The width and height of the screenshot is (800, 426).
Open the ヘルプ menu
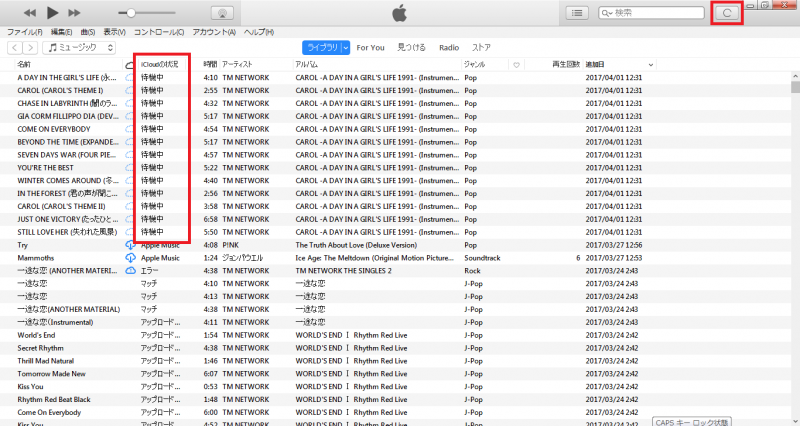tap(259, 32)
